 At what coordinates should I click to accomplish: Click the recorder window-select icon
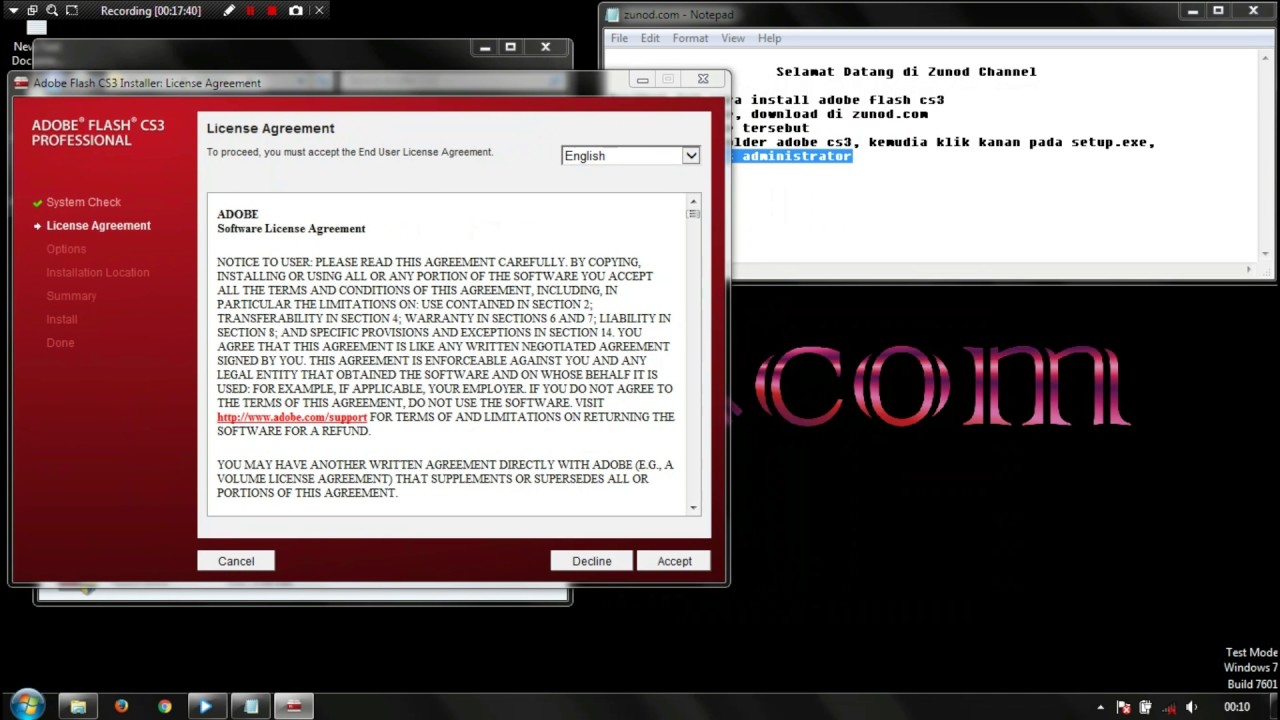[33, 11]
